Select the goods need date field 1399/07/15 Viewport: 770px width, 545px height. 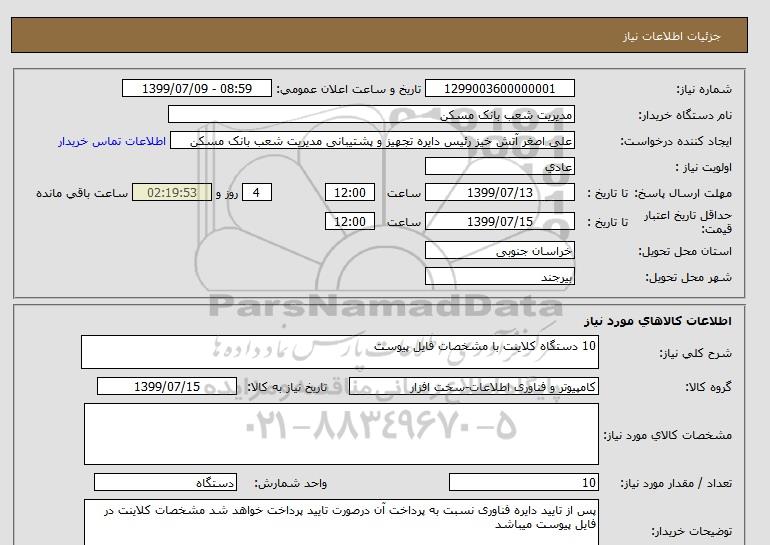167,386
